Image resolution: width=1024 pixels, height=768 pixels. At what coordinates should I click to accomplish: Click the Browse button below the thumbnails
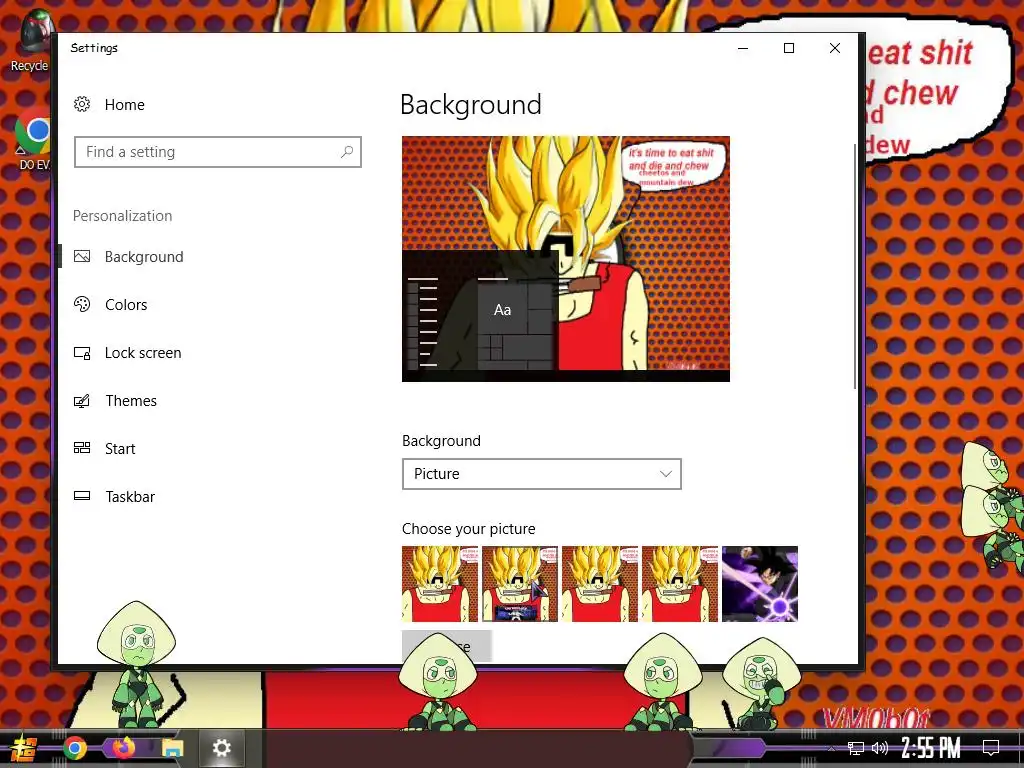[447, 647]
